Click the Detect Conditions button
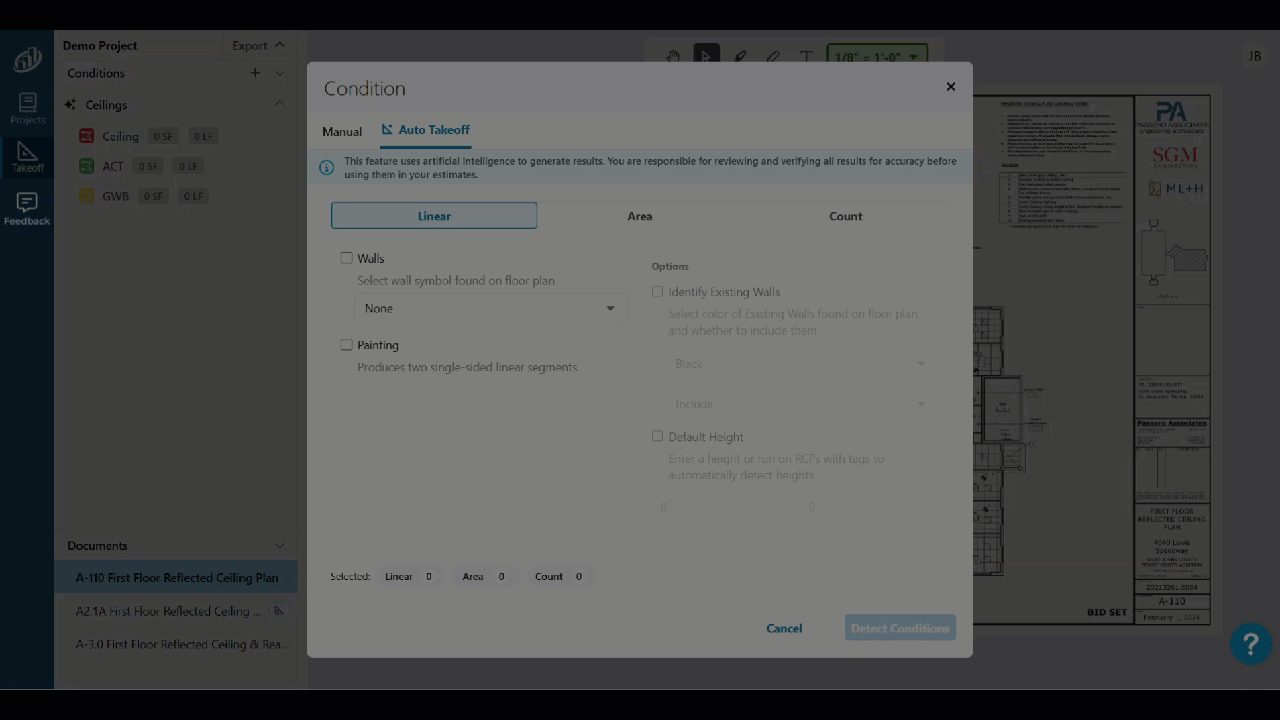The image size is (1280, 720). click(900, 628)
